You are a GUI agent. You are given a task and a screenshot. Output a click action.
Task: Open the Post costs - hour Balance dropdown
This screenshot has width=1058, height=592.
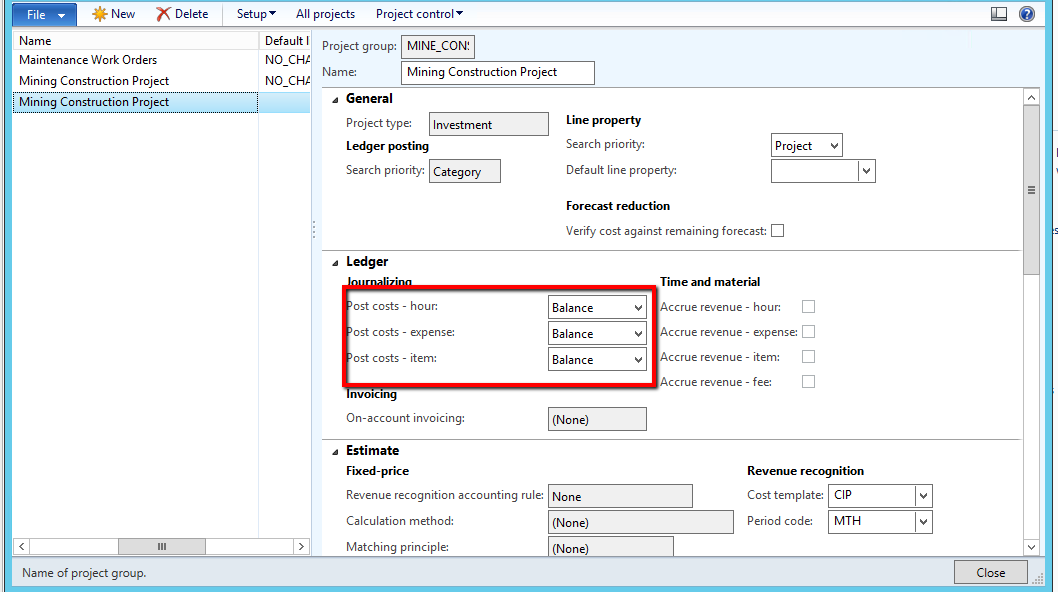pyautogui.click(x=636, y=307)
